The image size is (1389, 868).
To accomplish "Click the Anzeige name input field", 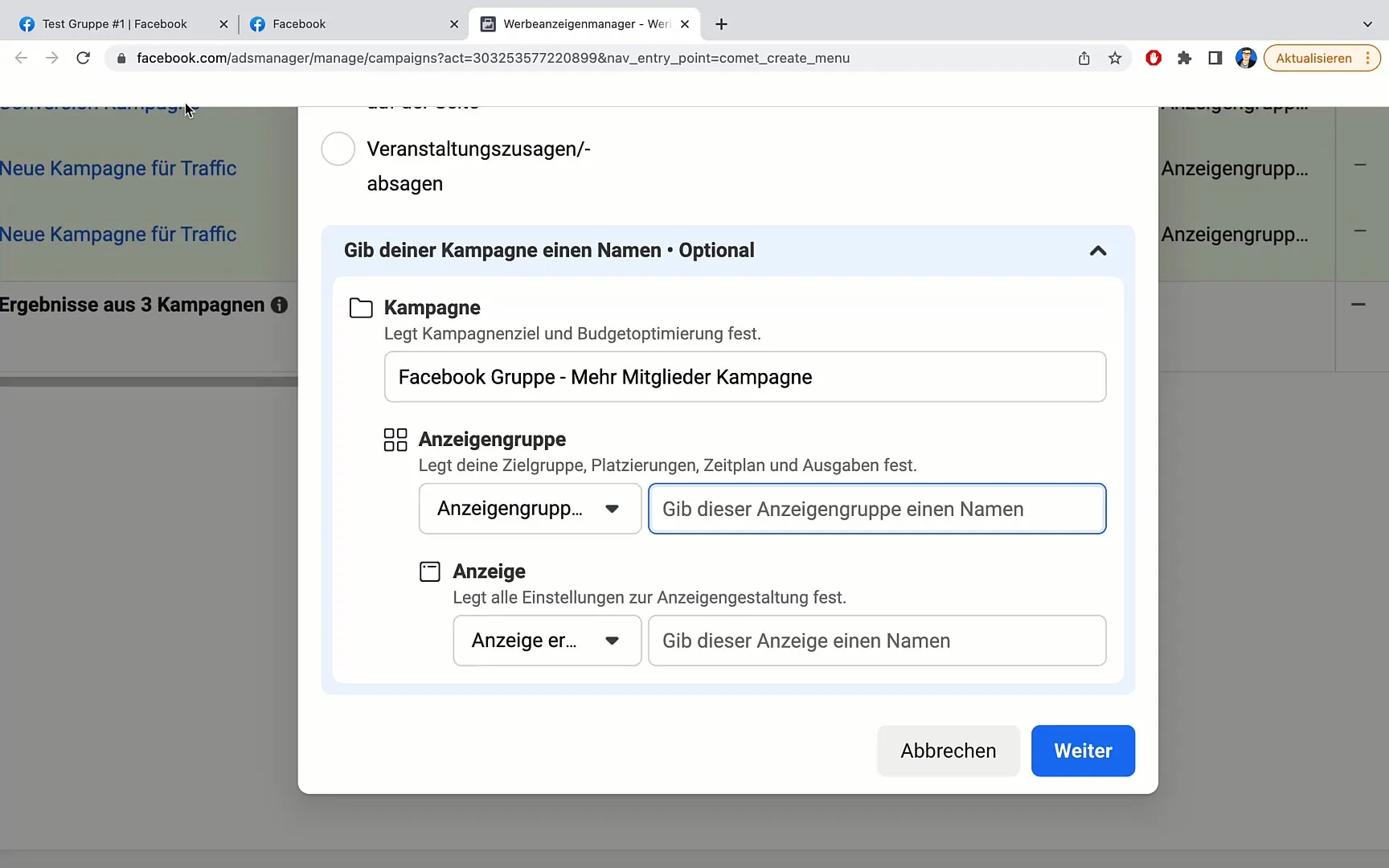I will coord(877,641).
